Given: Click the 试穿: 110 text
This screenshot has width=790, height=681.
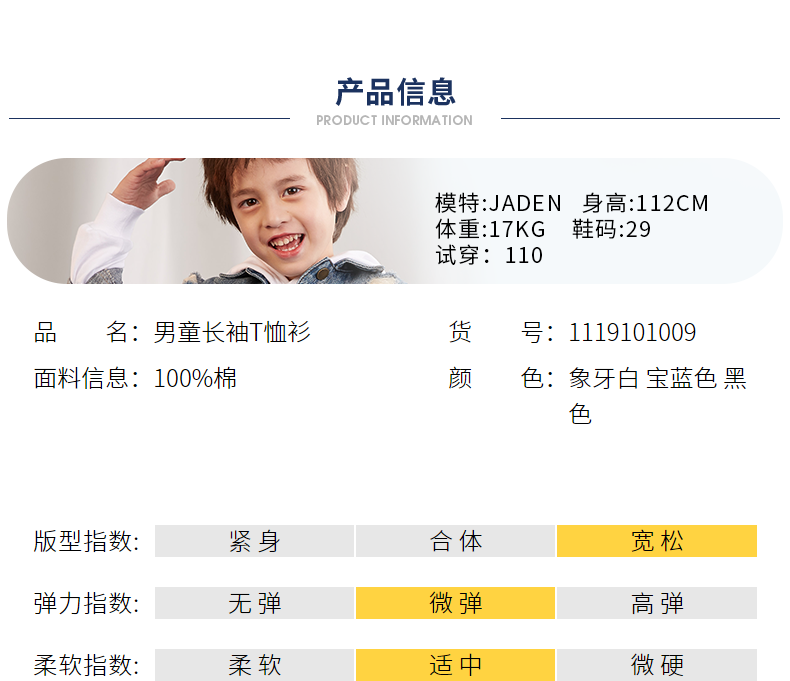Looking at the screenshot, I should tap(489, 255).
